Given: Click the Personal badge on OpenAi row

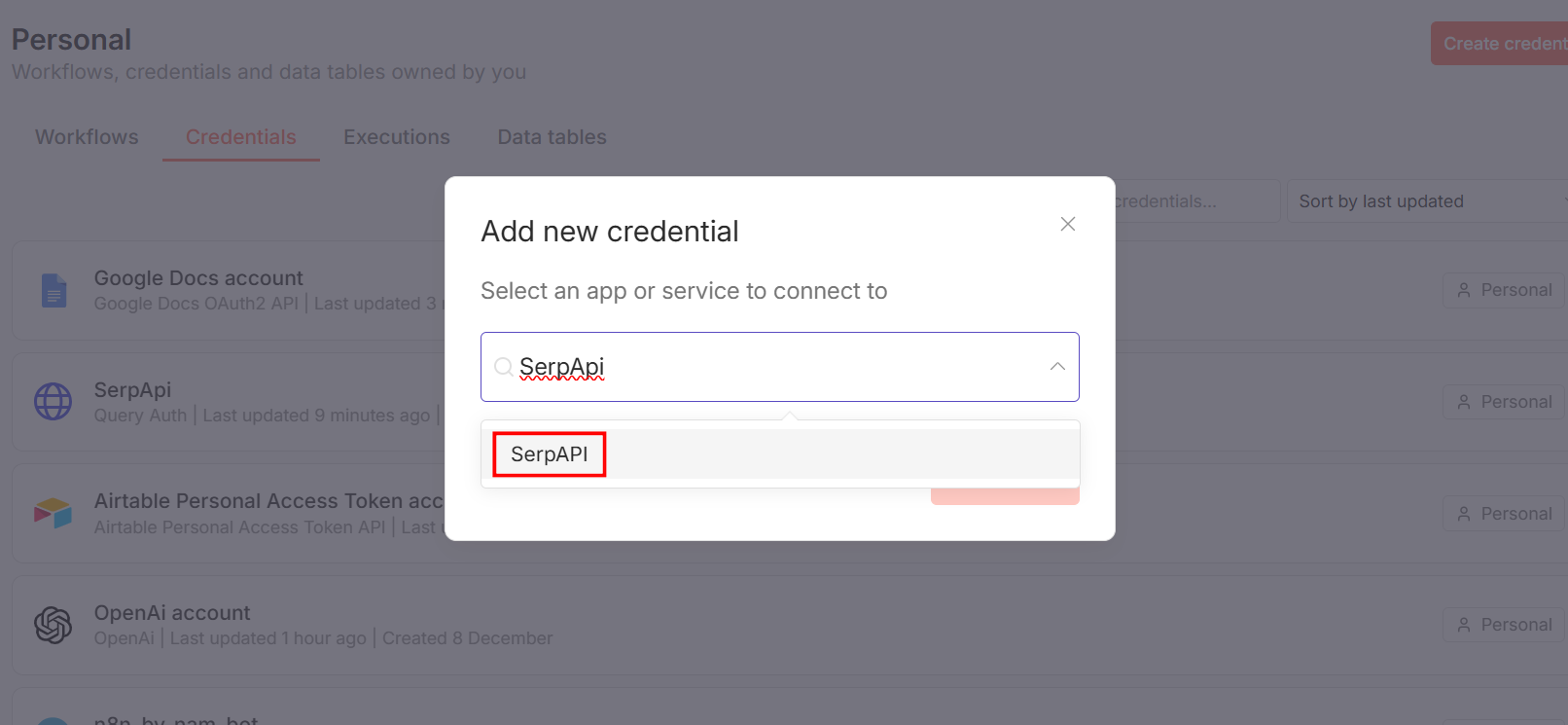Looking at the screenshot, I should [x=1504, y=625].
